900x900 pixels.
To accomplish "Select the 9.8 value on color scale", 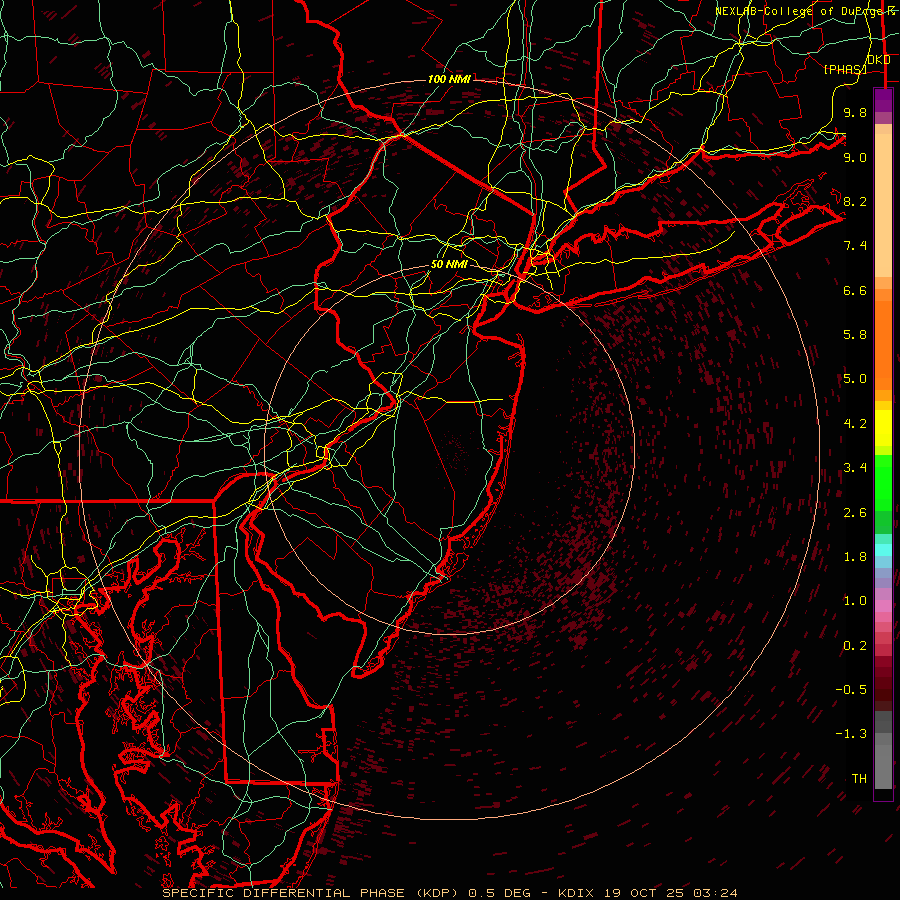I will point(855,112).
